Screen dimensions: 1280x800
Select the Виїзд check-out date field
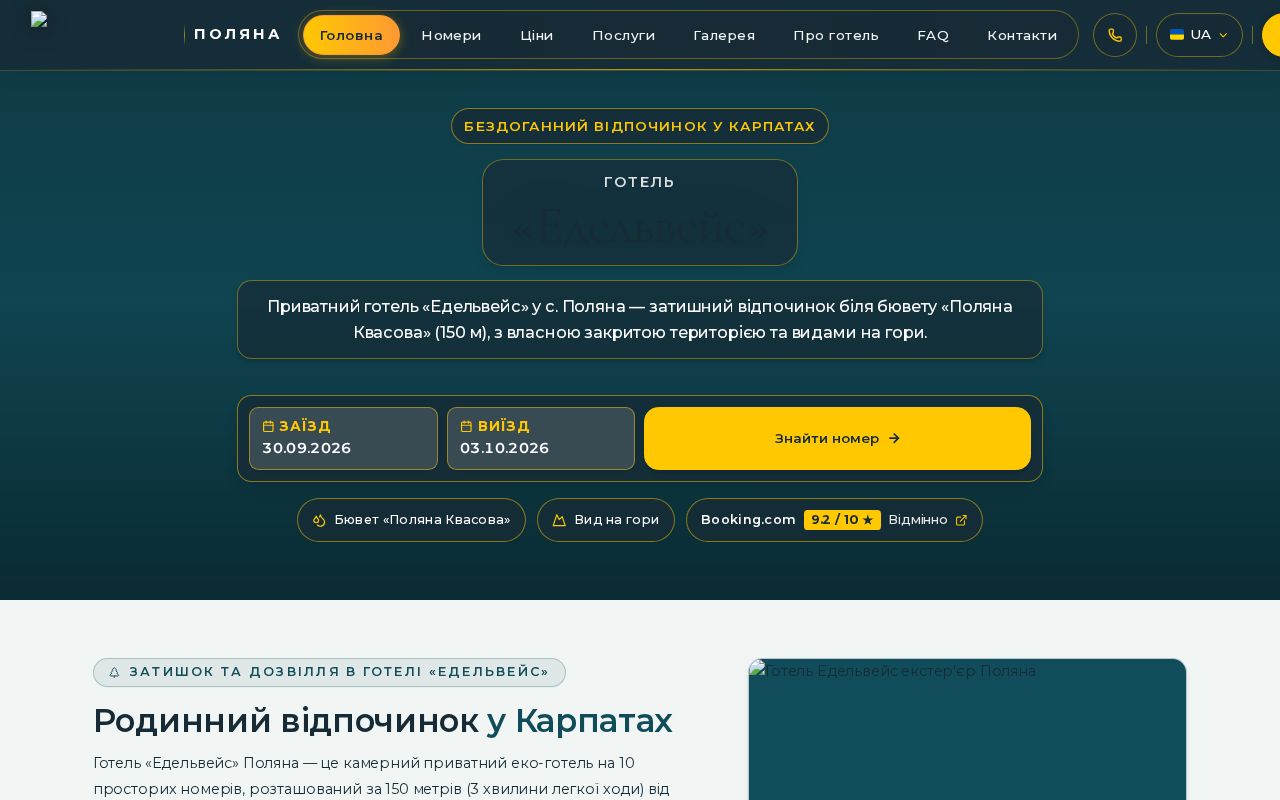pyautogui.click(x=541, y=438)
